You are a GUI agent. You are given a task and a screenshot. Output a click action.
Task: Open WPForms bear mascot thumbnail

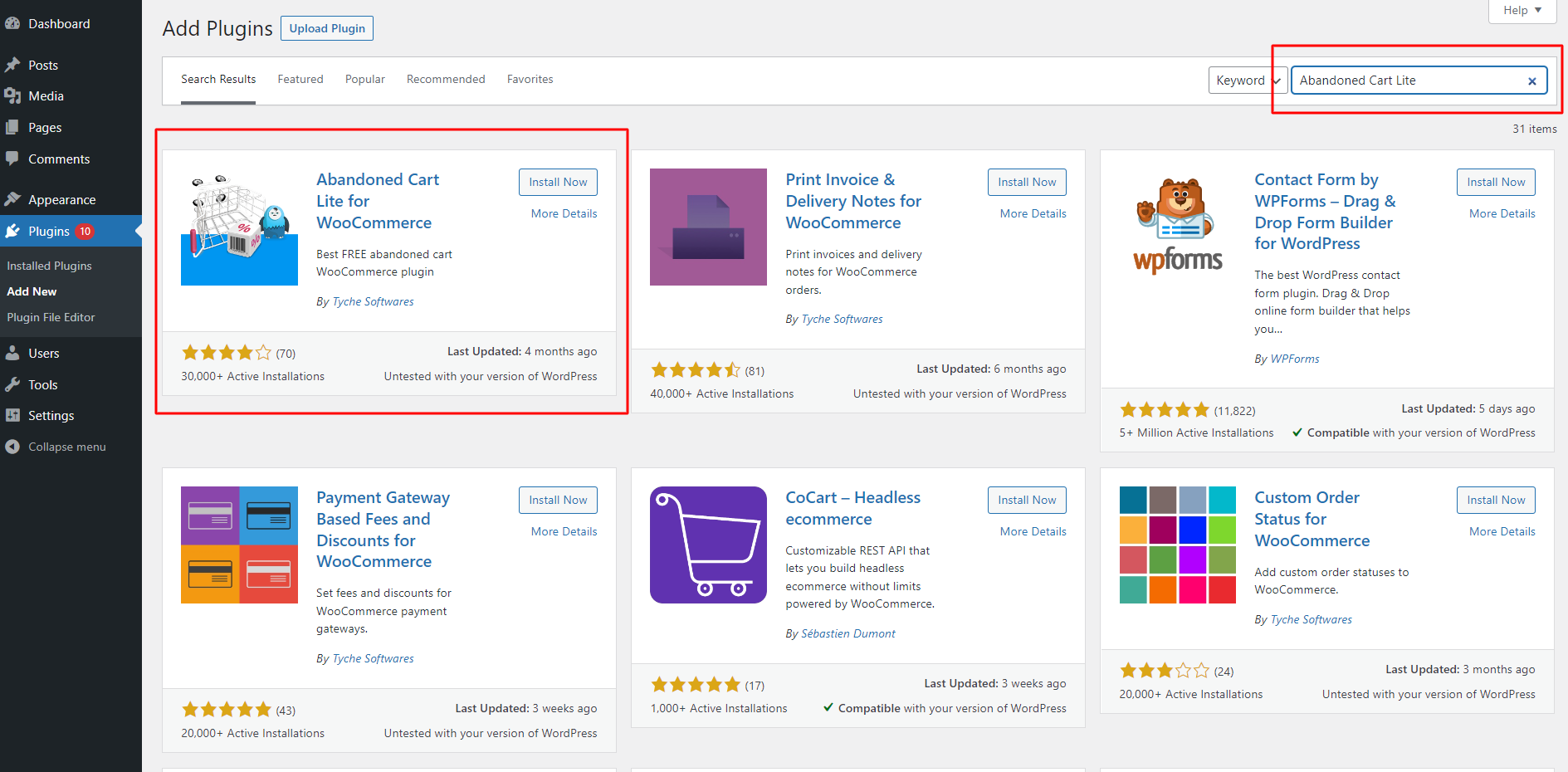(x=1178, y=227)
